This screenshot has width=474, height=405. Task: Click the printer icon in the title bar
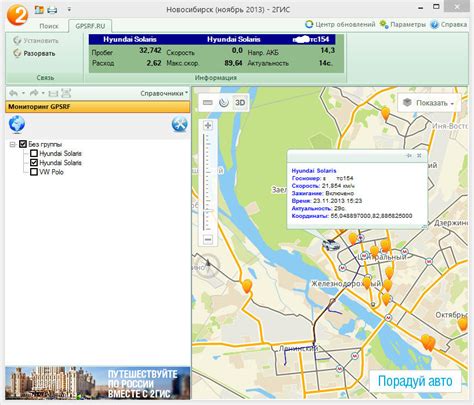click(x=52, y=10)
